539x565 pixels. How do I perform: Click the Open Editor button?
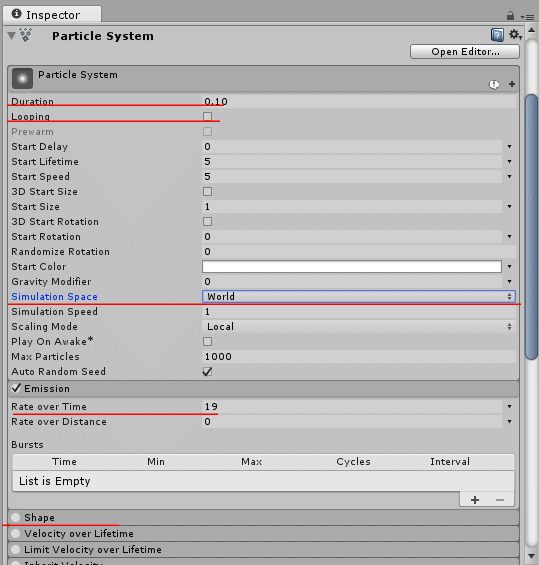[465, 52]
